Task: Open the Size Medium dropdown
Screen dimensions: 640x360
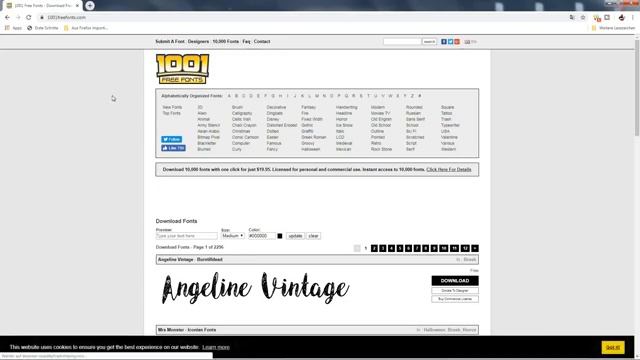Action: pos(233,236)
